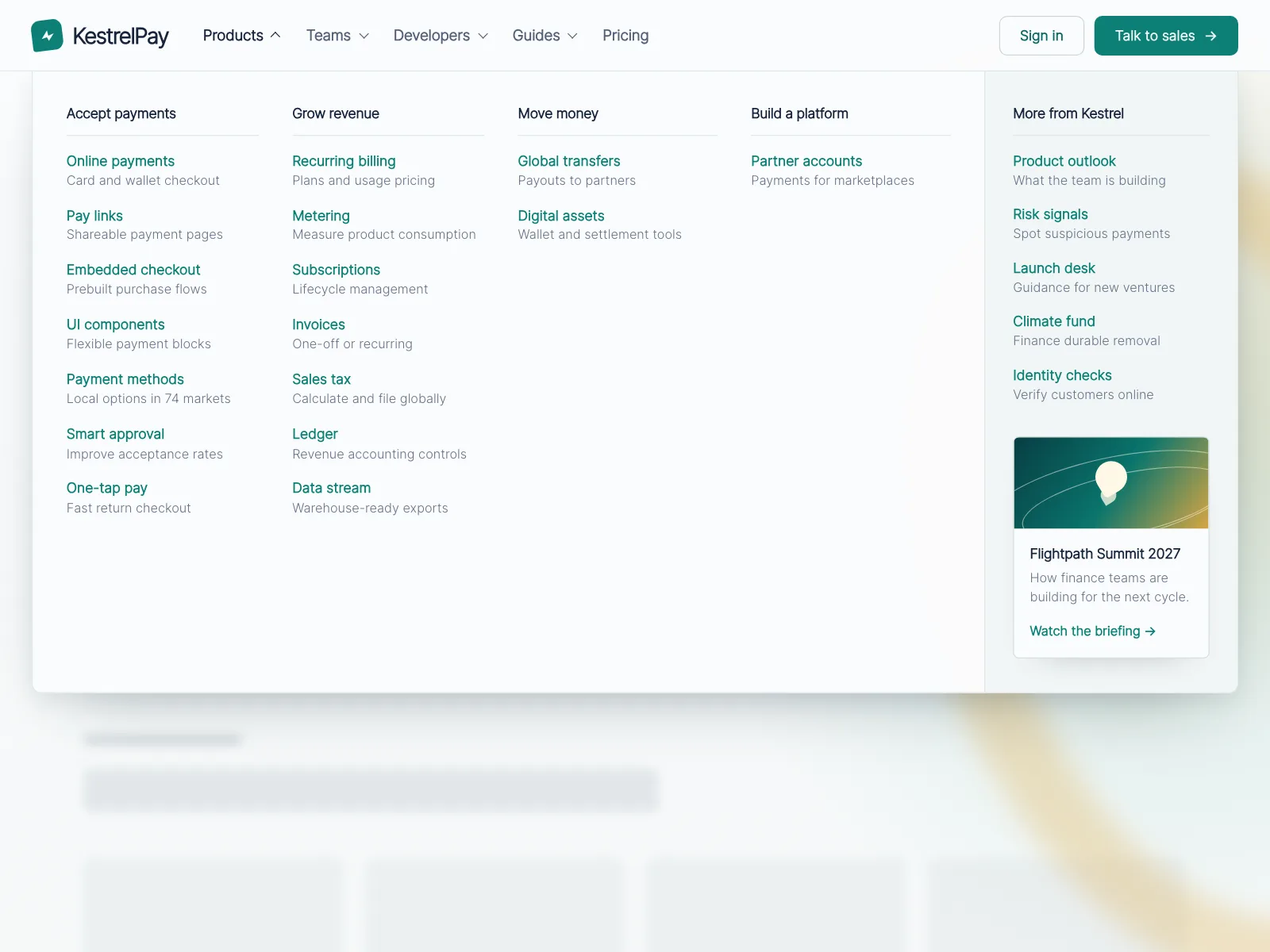Go to Climate fund

pos(1054,321)
